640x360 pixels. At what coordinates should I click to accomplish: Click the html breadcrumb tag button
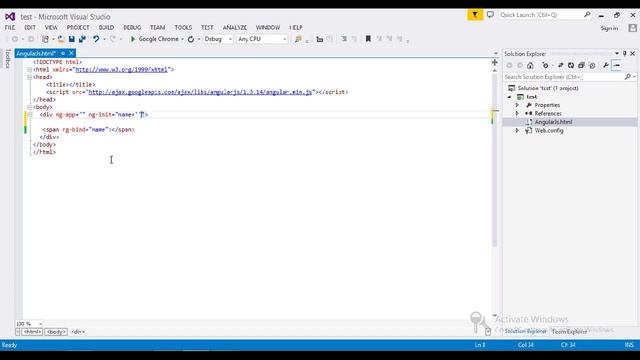(x=32, y=332)
